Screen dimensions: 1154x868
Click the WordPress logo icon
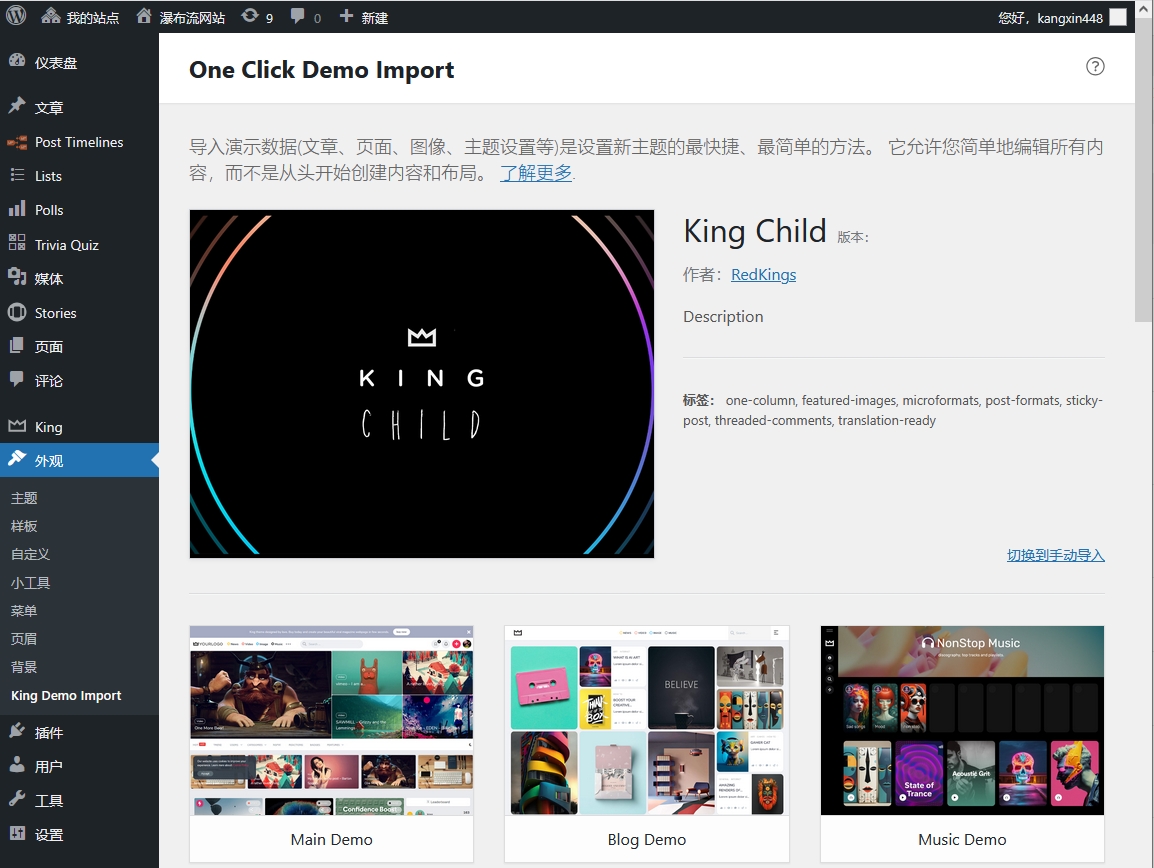(x=16, y=16)
